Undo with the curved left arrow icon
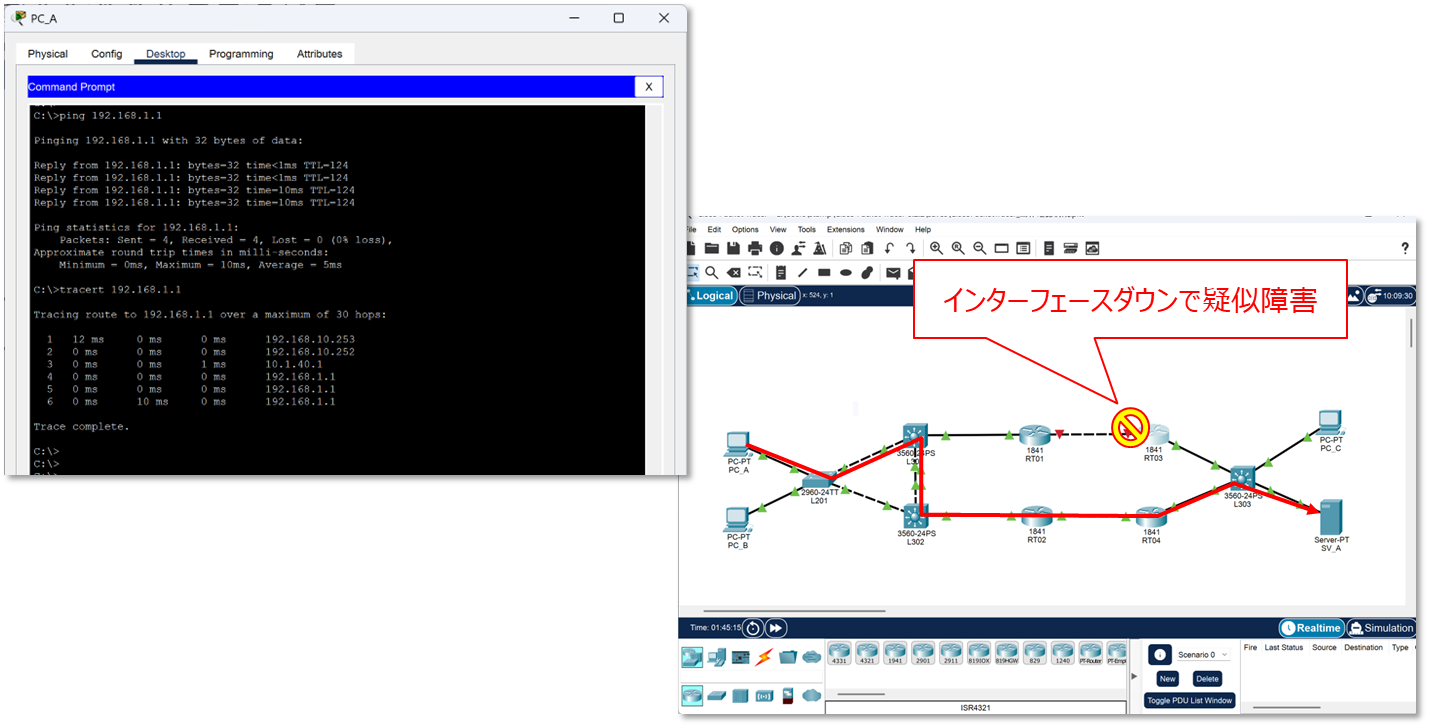1429x727 pixels. (x=889, y=248)
